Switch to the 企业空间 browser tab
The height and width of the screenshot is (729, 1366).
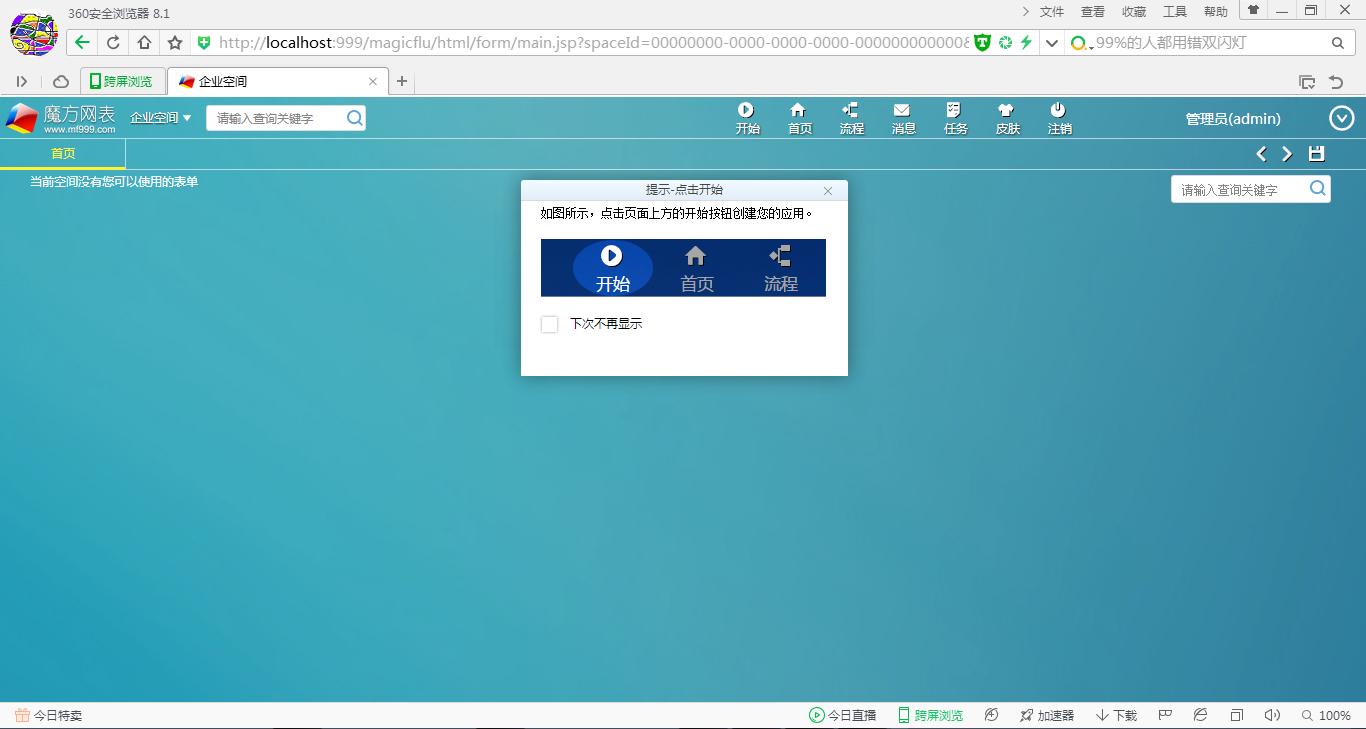tap(278, 82)
